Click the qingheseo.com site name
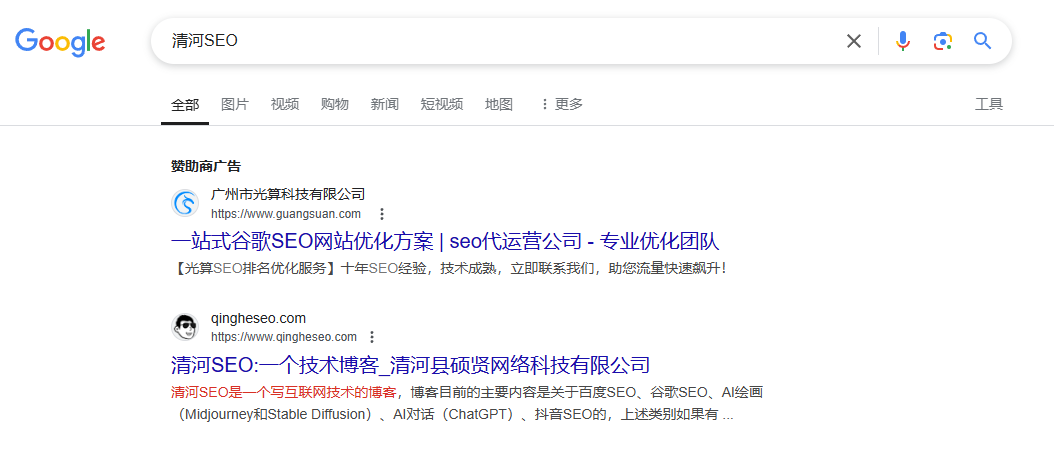 [258, 318]
